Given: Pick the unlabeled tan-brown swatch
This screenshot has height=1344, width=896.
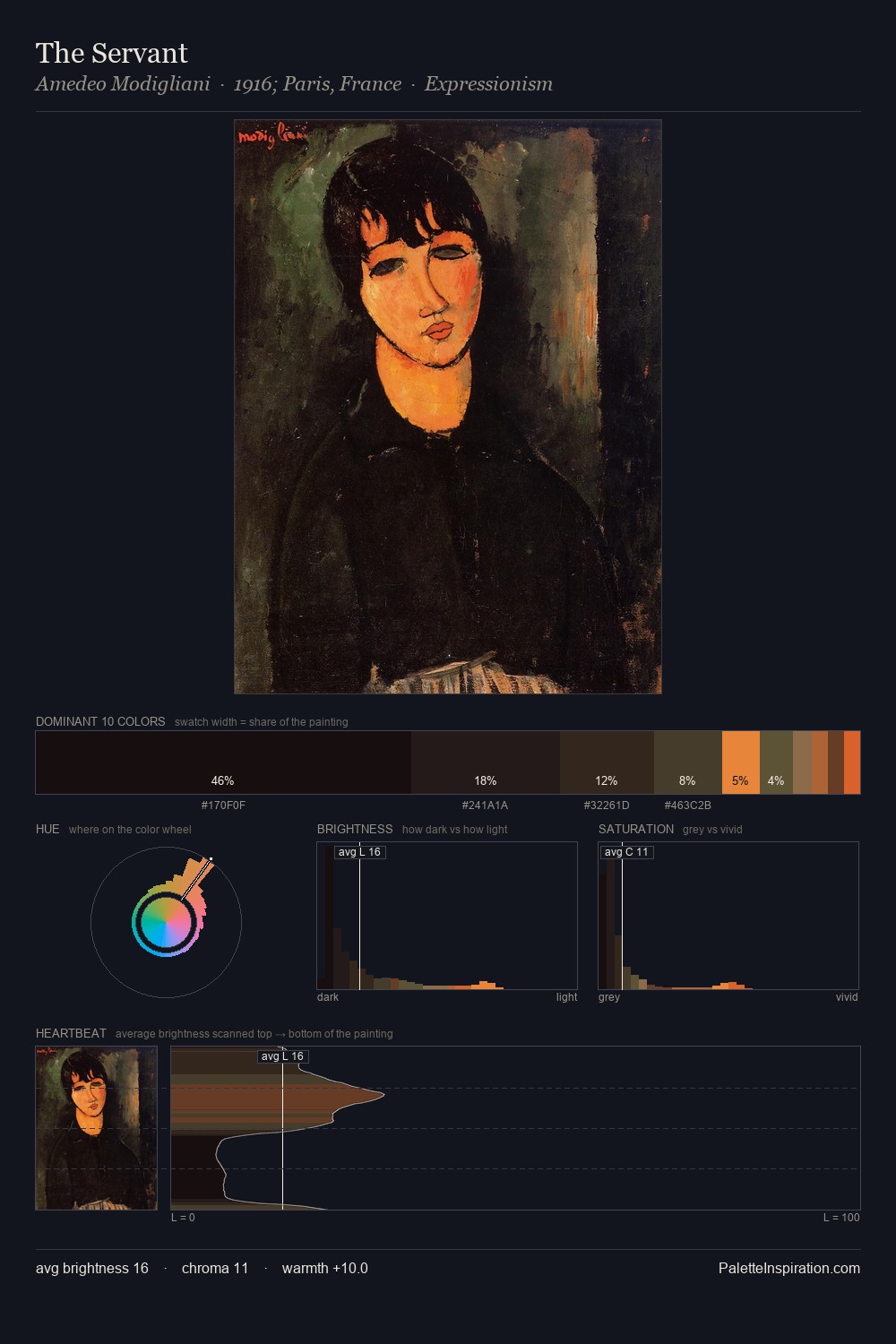Looking at the screenshot, I should [802, 762].
